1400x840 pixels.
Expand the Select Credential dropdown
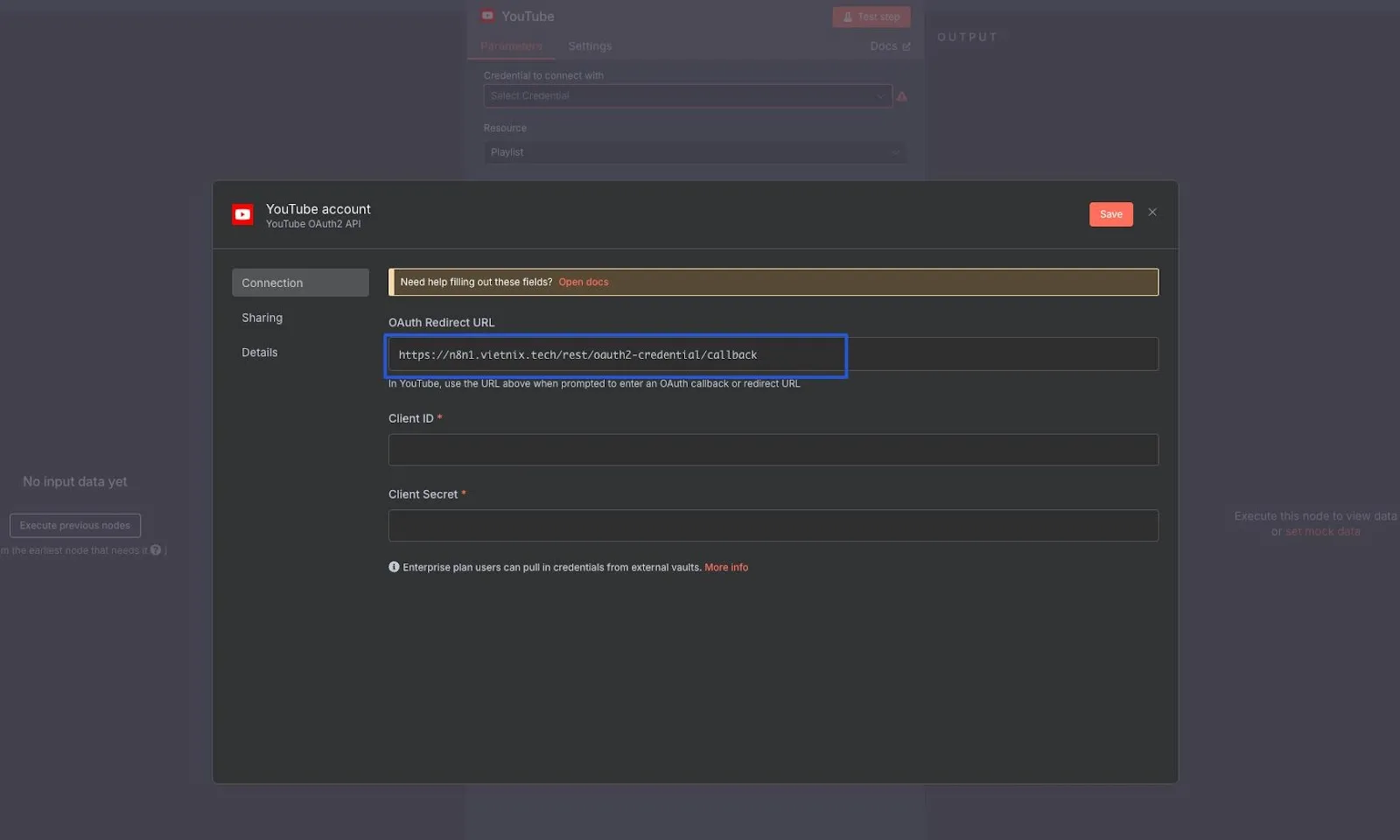pos(688,96)
